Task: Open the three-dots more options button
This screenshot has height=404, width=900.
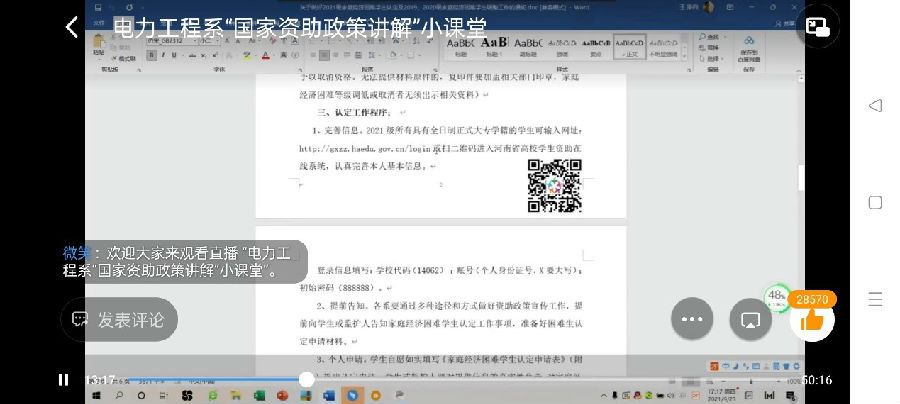Action: click(692, 319)
